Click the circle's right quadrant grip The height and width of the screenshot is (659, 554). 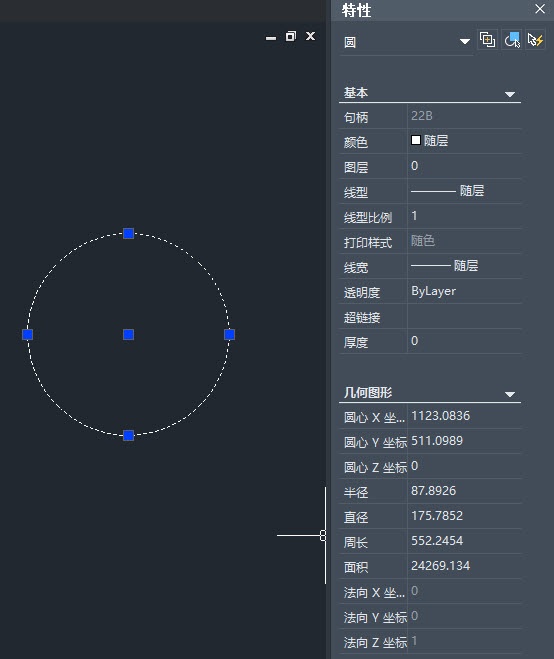click(230, 335)
